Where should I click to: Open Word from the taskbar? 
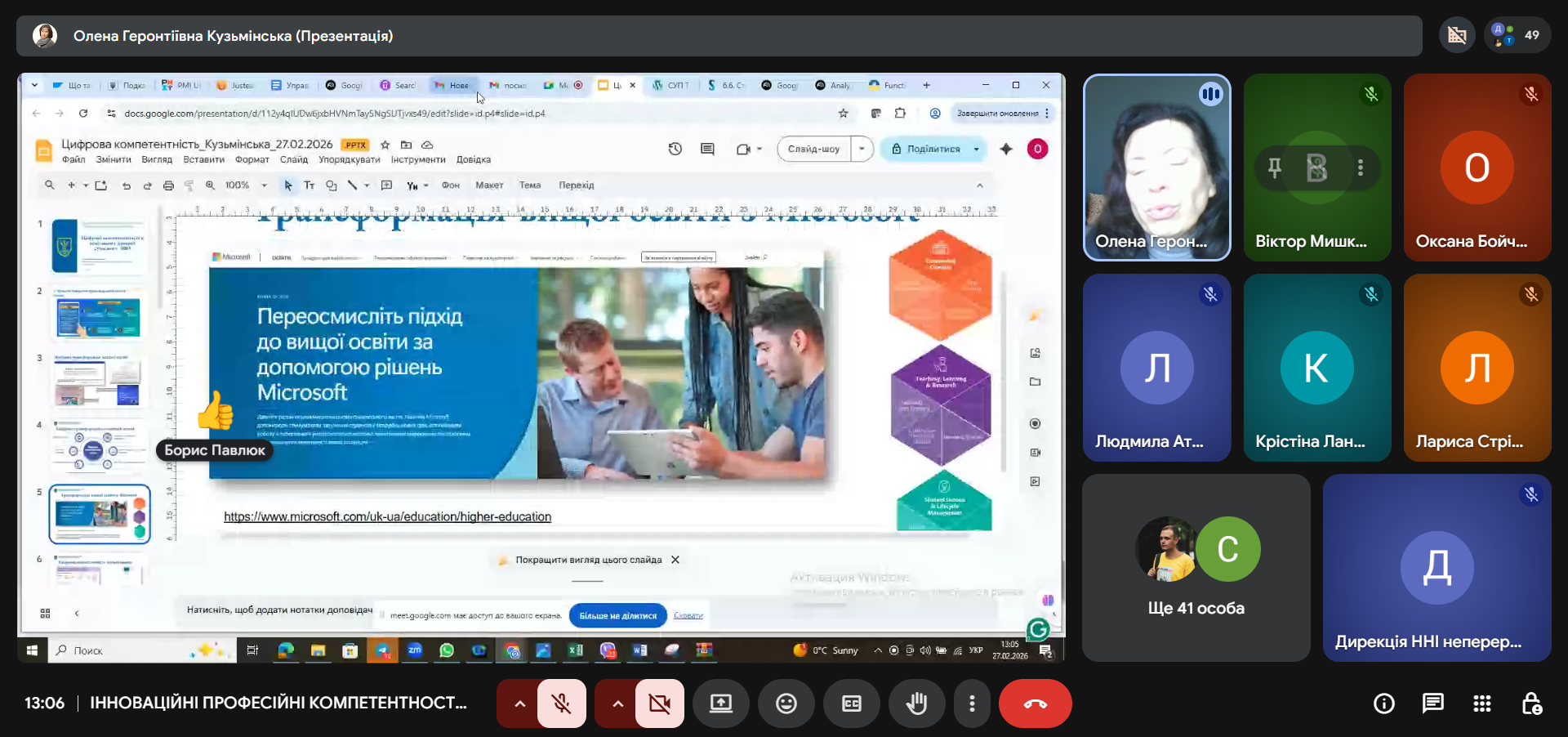click(640, 650)
